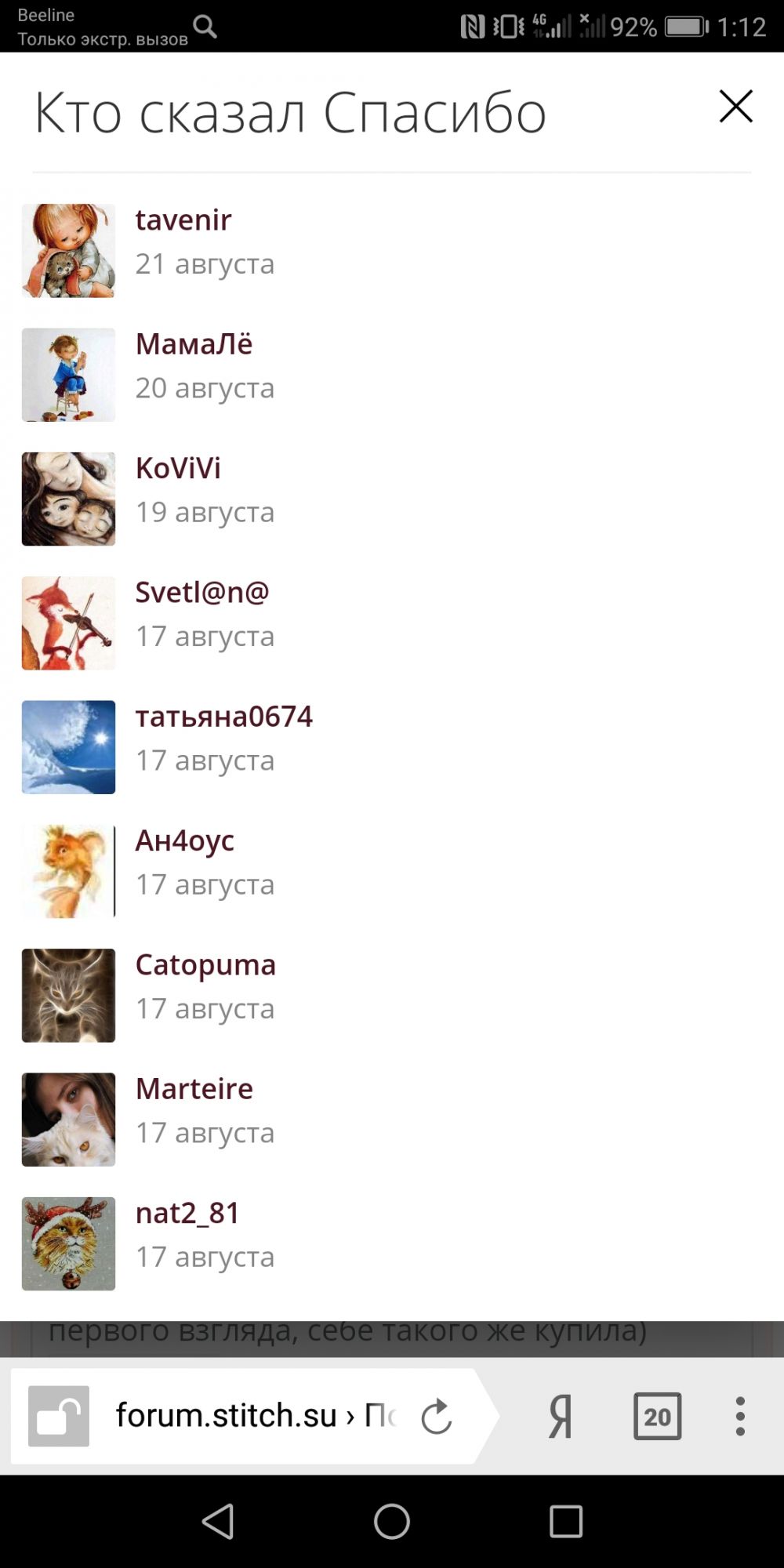Screen dimensions: 784x1568
Task: Tap the search magnifier in status bar
Action: 205,26
